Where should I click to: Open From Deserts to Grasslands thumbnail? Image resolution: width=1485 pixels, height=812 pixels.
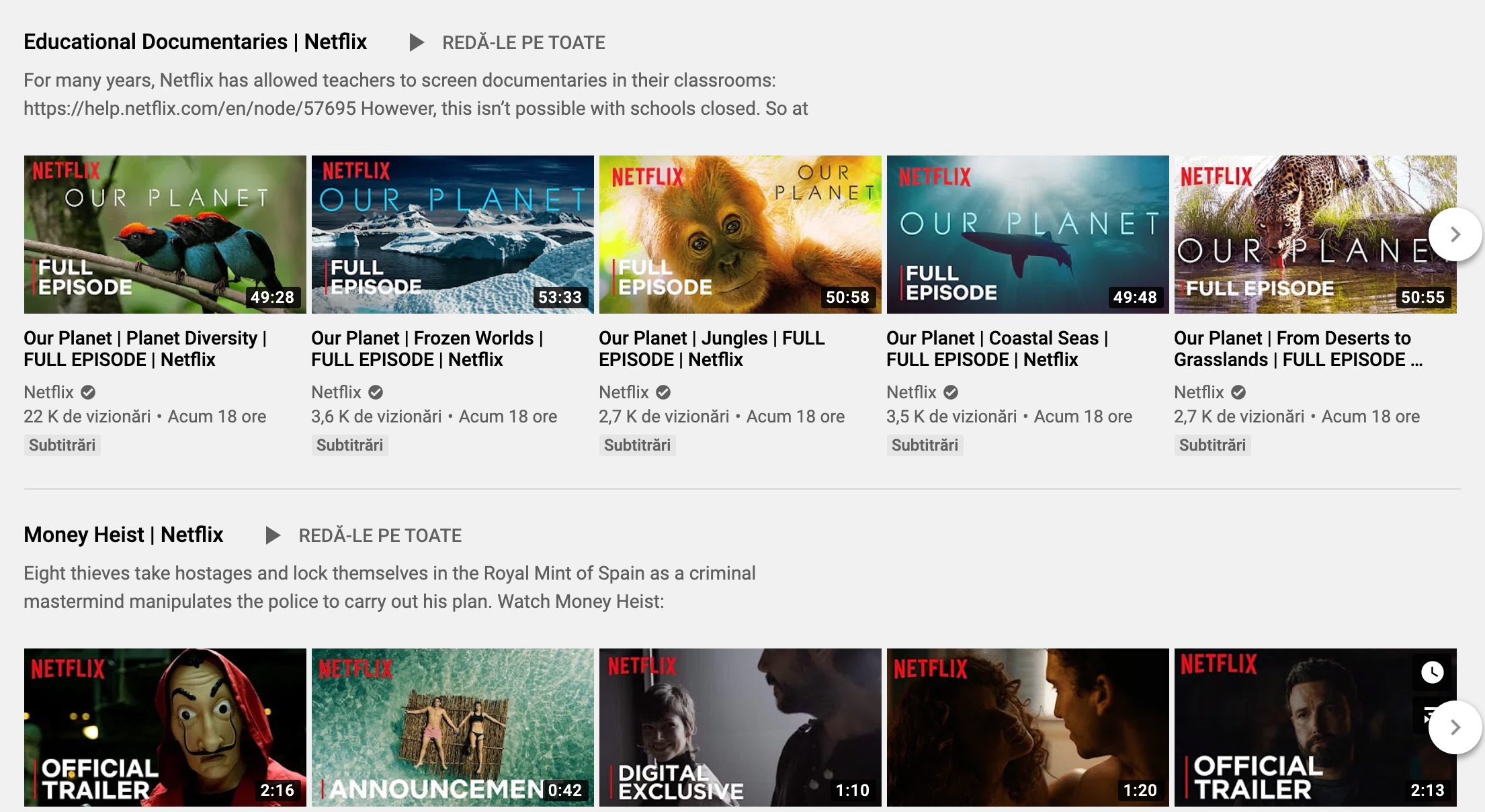[1316, 234]
